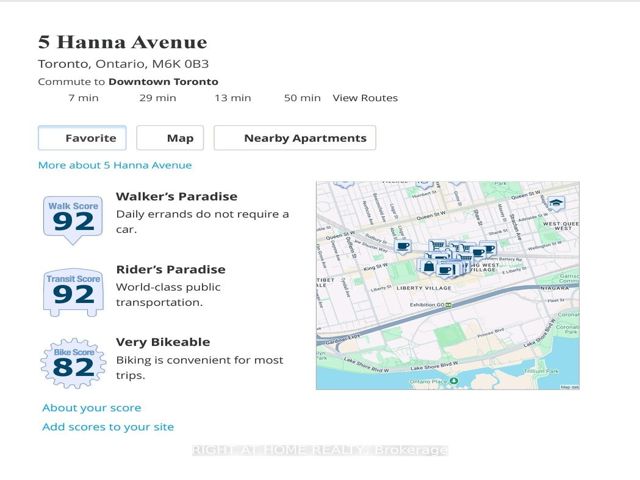Open Add scores to your site link
640x480 pixels.
pos(108,427)
